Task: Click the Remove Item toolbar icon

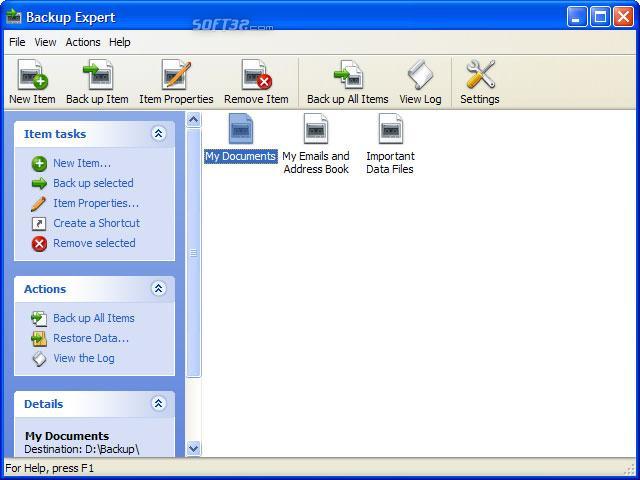Action: 256,75
